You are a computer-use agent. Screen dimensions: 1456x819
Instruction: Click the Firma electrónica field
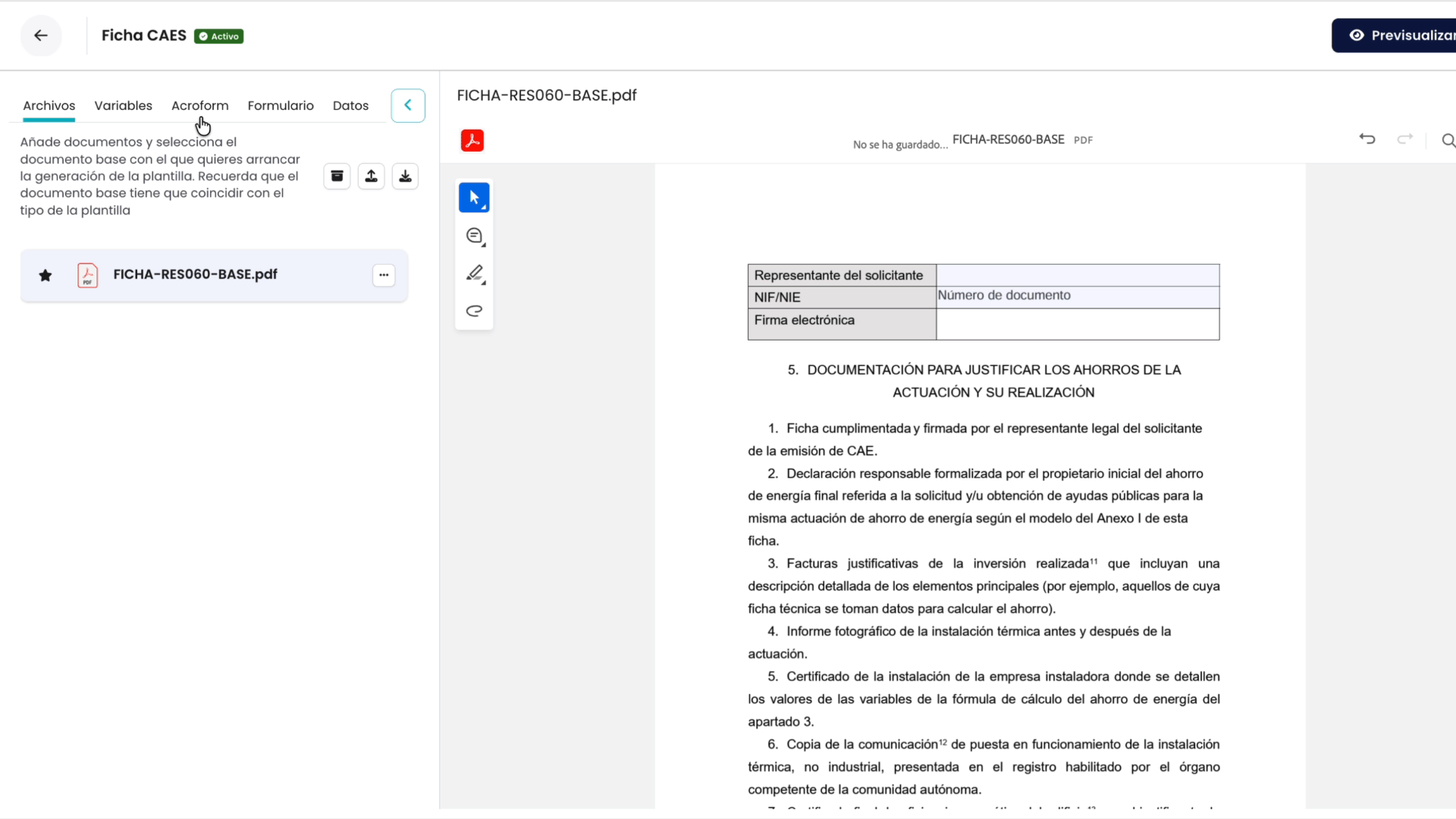pos(1078,324)
